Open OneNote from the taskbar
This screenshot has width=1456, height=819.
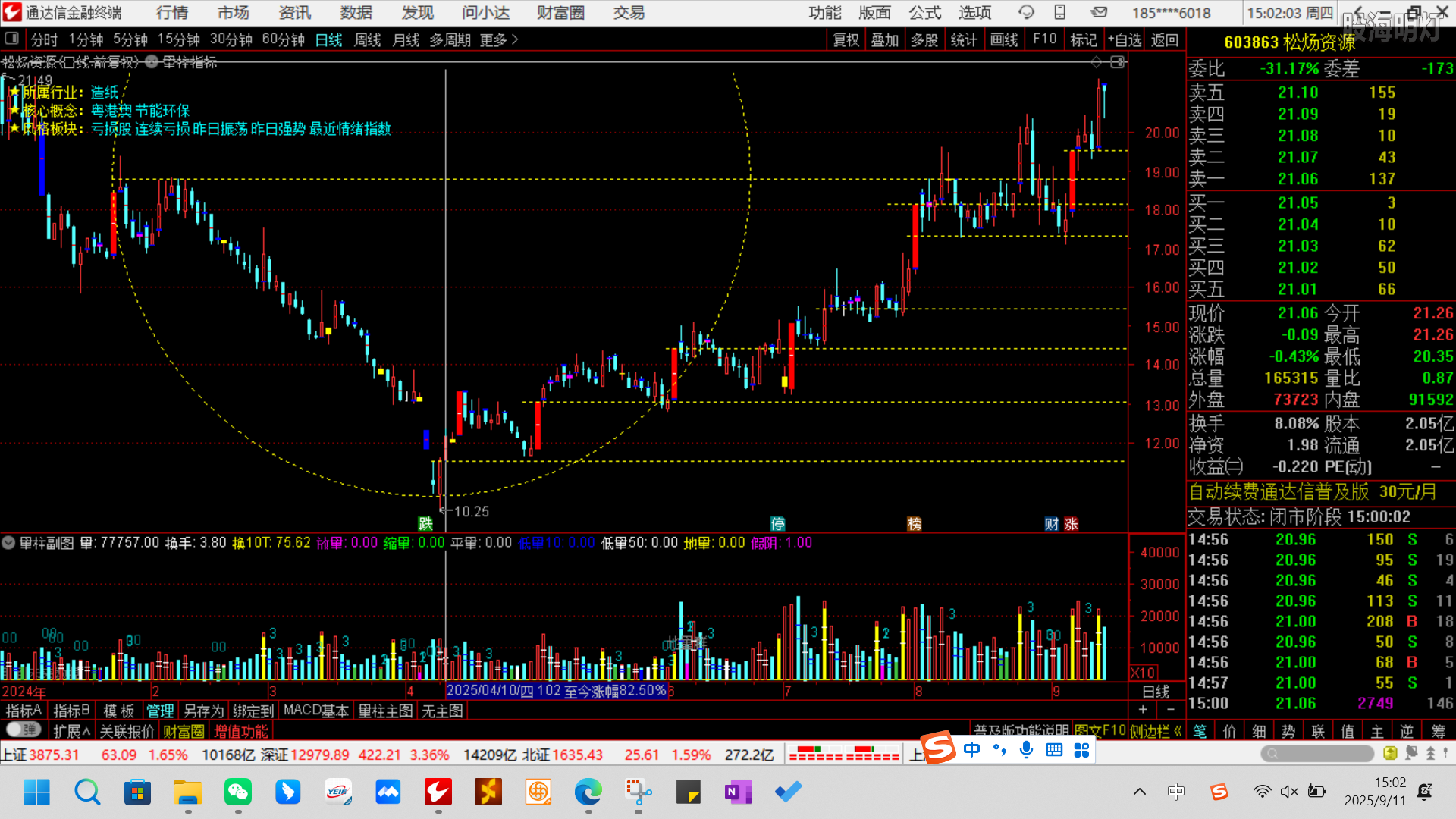point(738,792)
